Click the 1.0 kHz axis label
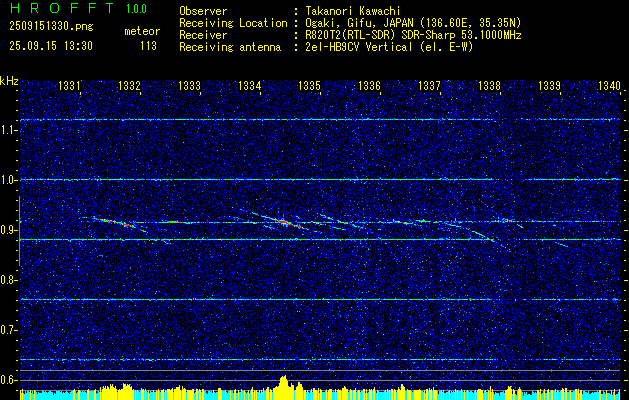 (7, 180)
